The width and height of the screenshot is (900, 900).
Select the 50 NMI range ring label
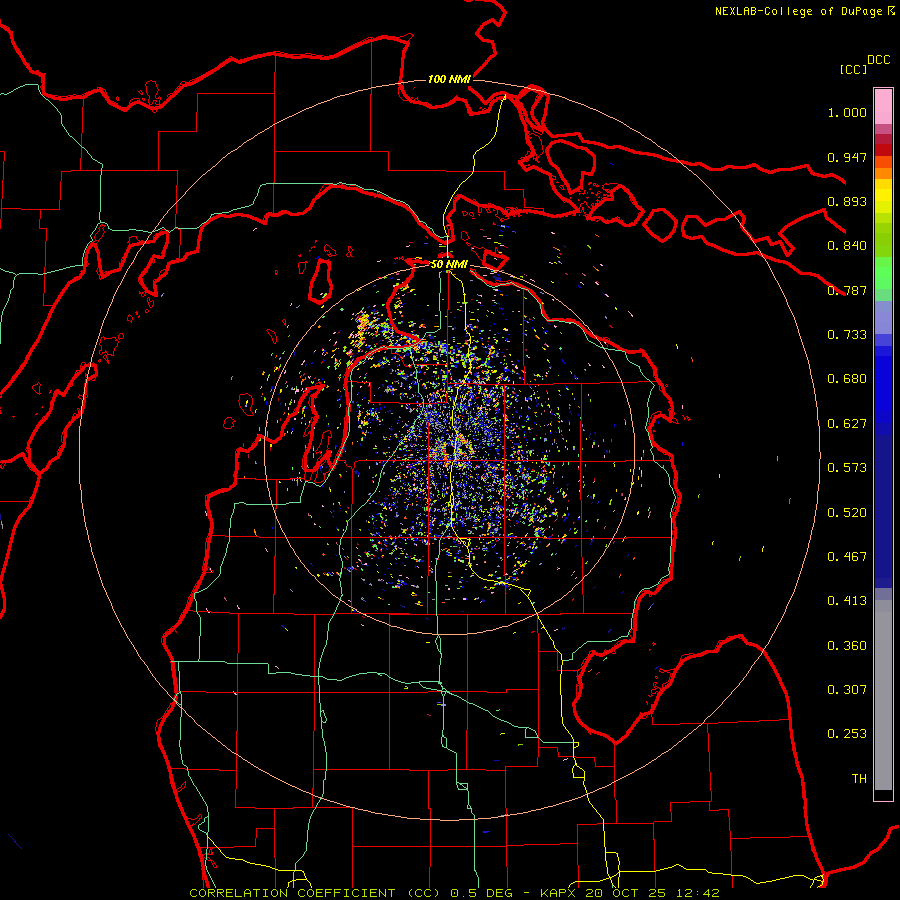449,265
